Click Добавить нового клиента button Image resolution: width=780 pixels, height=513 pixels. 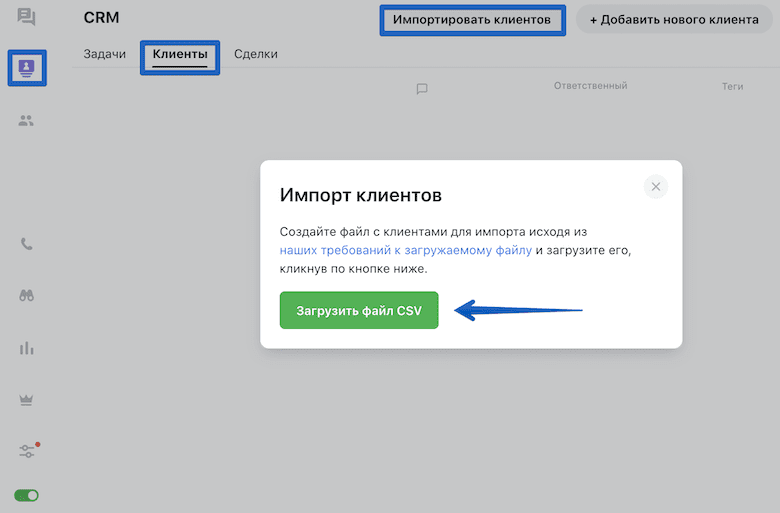[x=674, y=19]
